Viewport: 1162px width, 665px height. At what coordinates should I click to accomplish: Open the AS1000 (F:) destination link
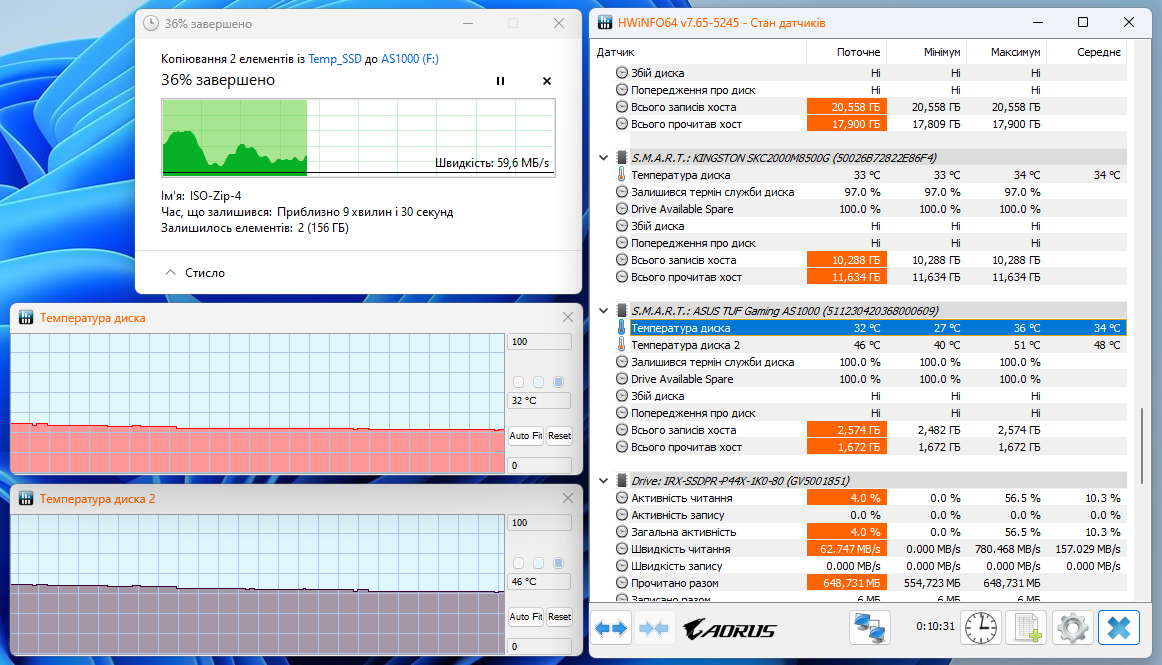coord(410,59)
